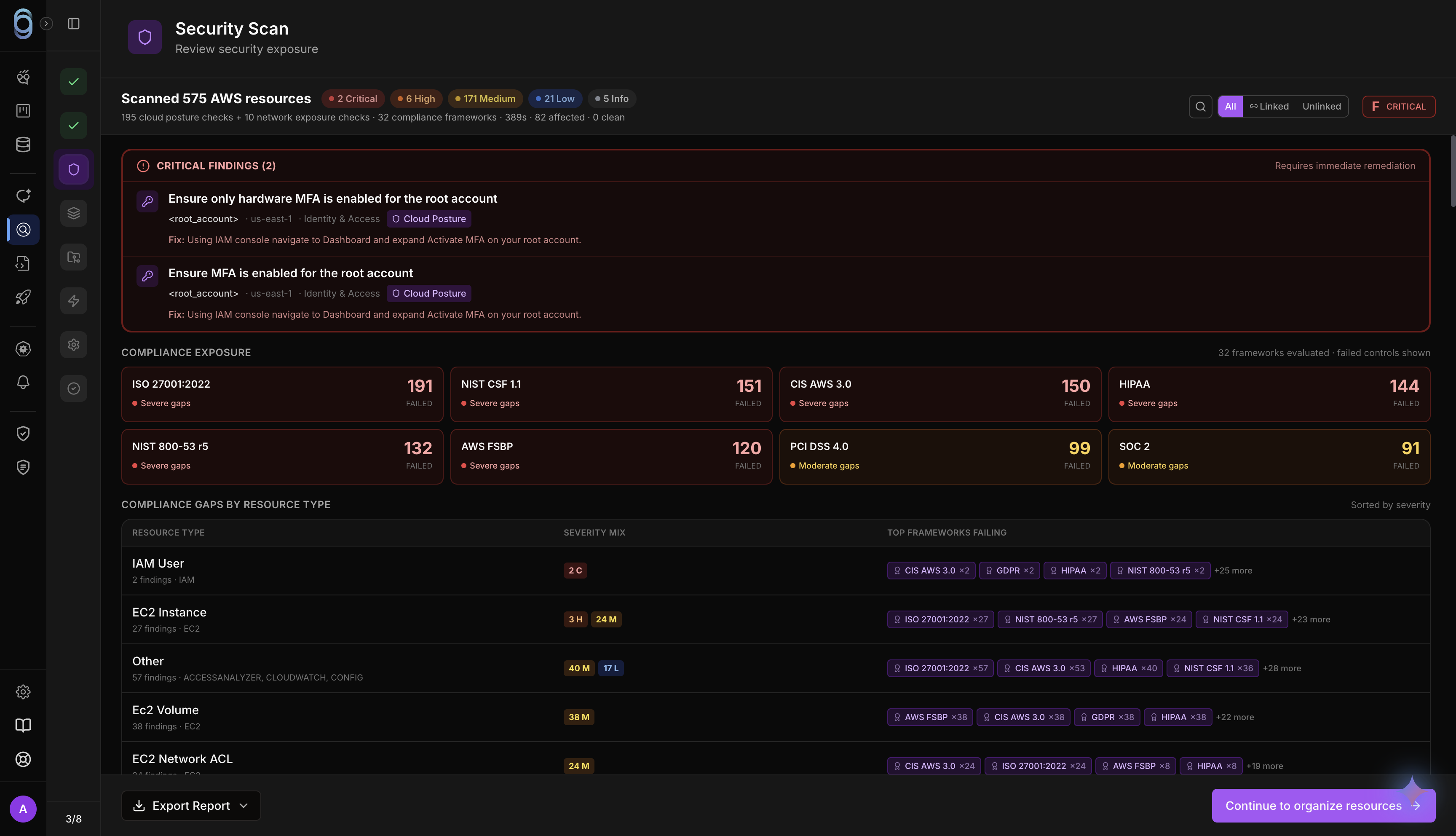Open the sparkle refresh icon in sidebar
The image size is (1456, 836).
pos(23,196)
